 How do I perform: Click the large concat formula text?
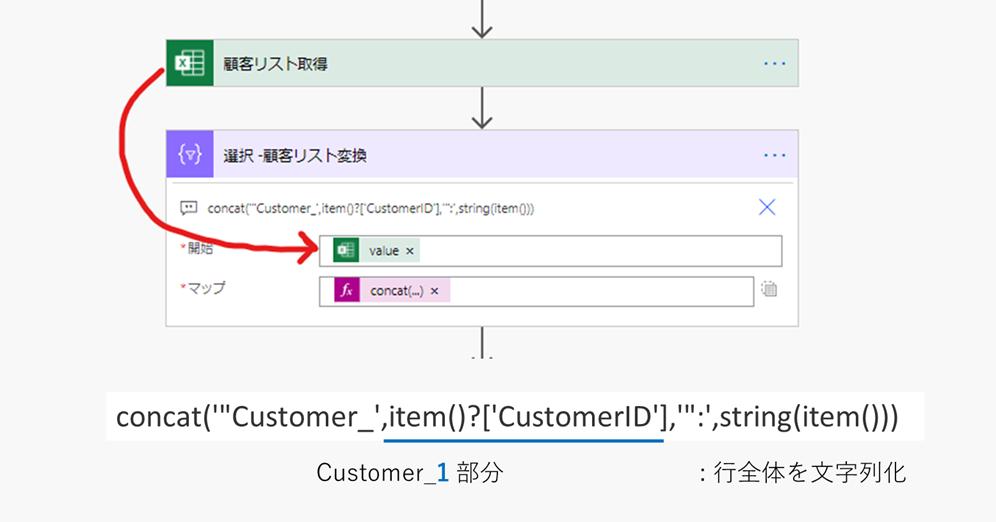pyautogui.click(x=507, y=417)
